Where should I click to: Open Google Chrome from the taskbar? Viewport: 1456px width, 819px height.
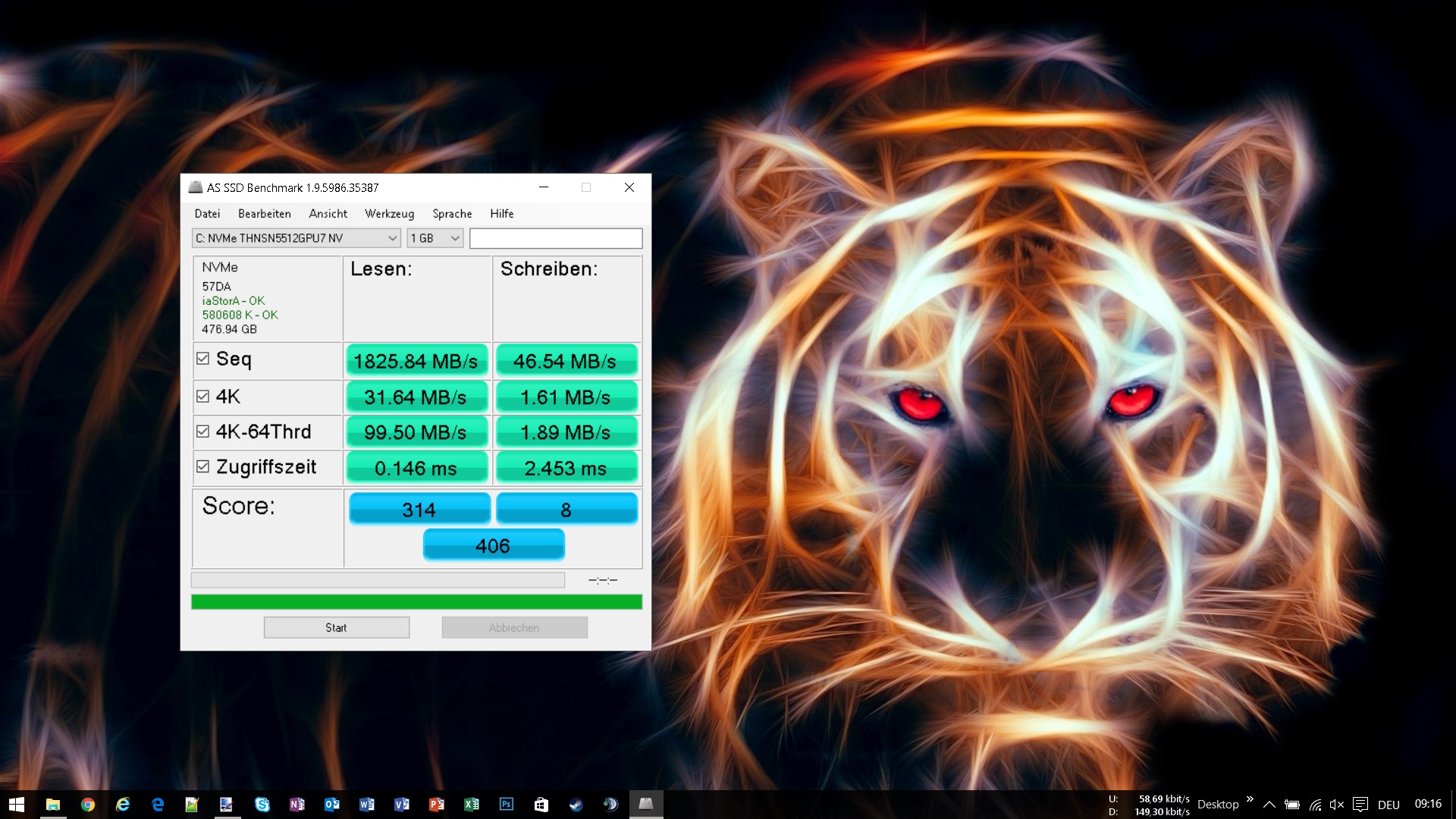tap(88, 804)
